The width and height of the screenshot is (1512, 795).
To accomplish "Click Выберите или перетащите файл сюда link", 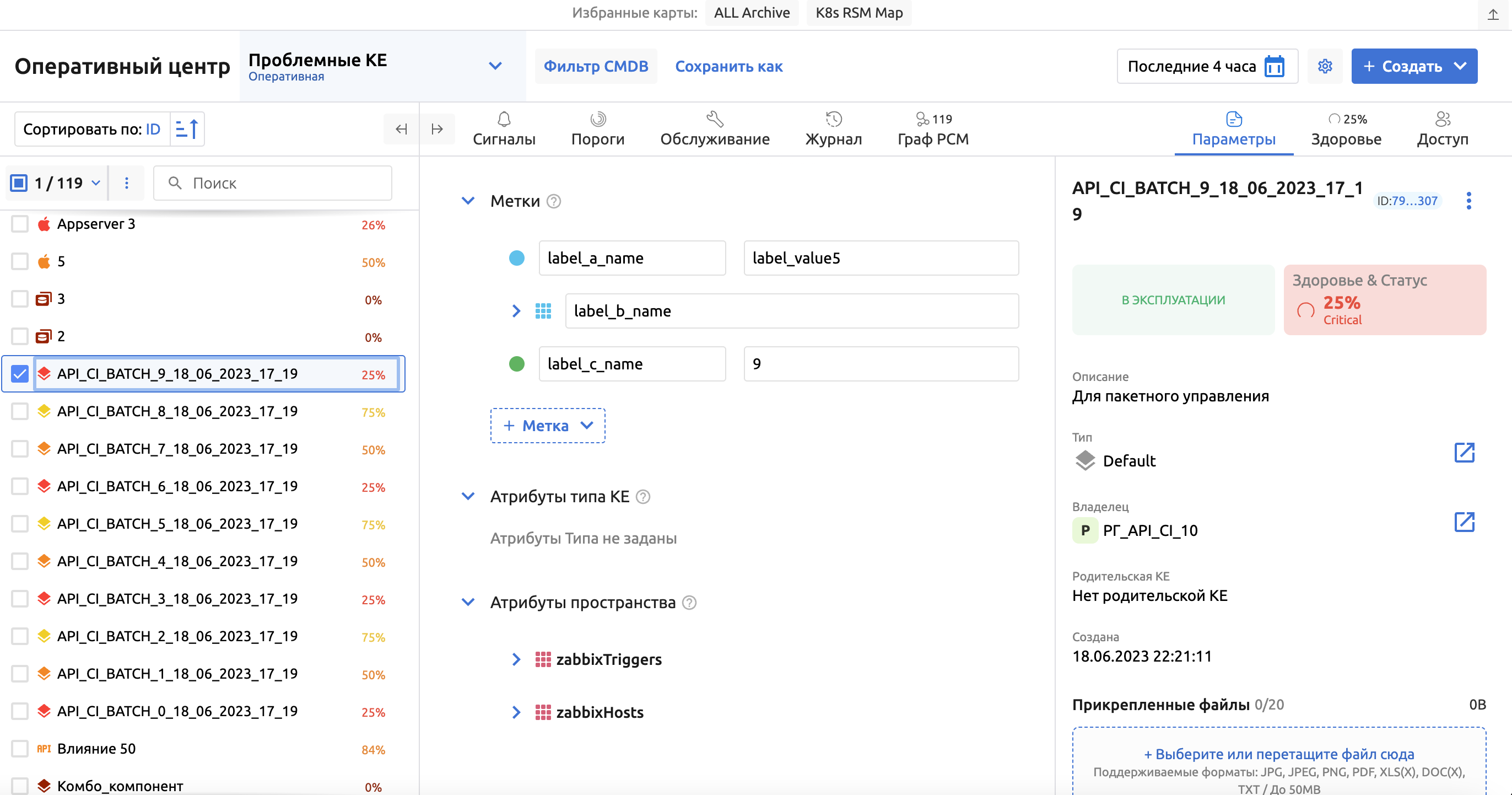I will 1279,754.
